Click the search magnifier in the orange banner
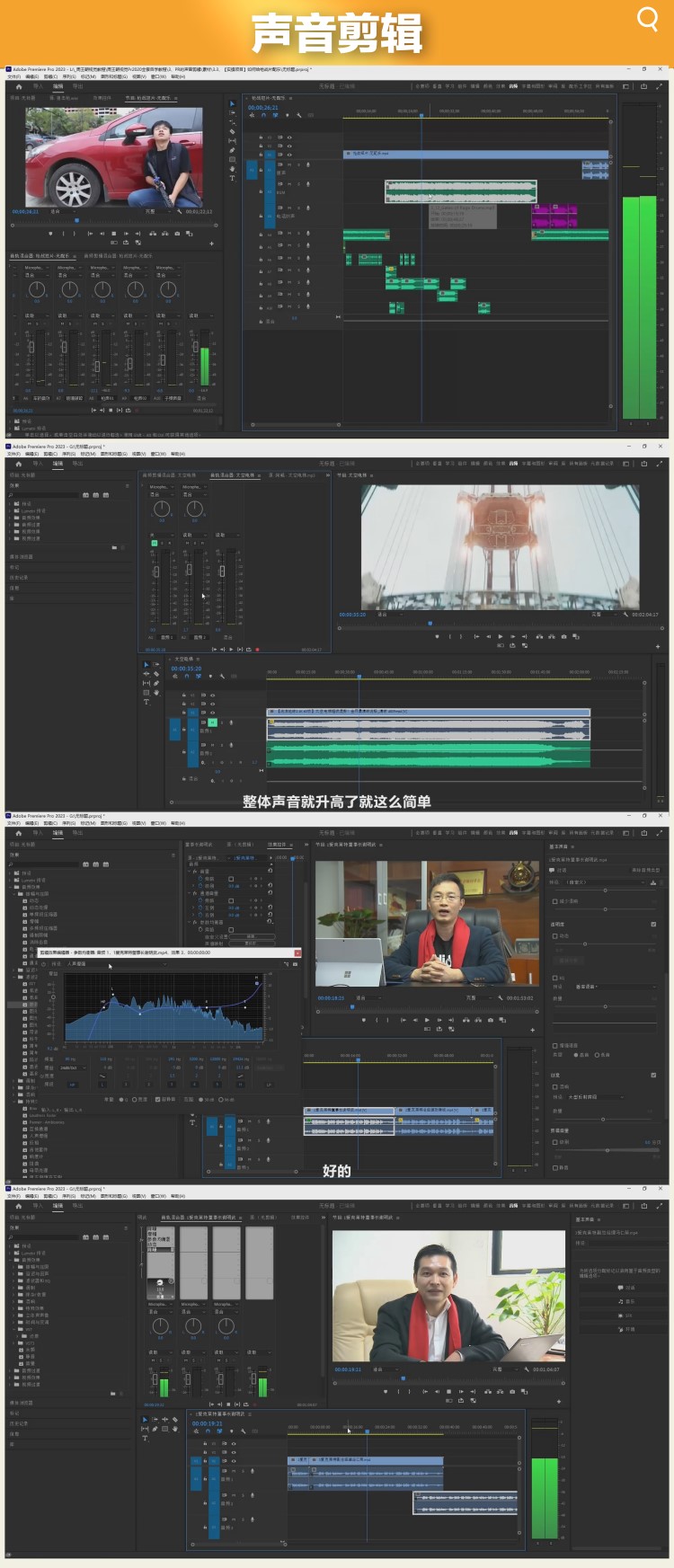Image resolution: width=674 pixels, height=1568 pixels. 647,19
